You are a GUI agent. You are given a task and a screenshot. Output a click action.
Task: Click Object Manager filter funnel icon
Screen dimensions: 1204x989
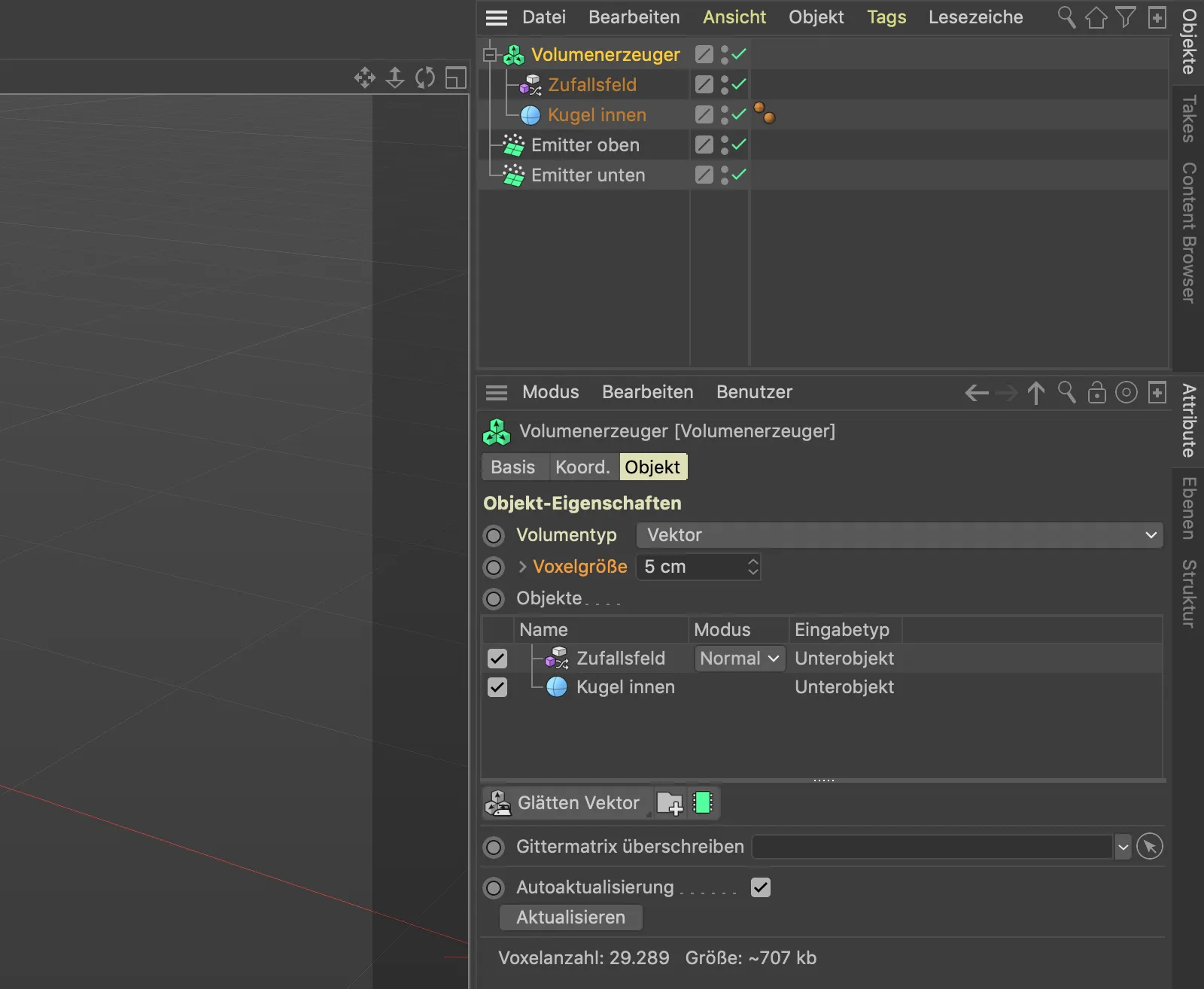pyautogui.click(x=1126, y=17)
